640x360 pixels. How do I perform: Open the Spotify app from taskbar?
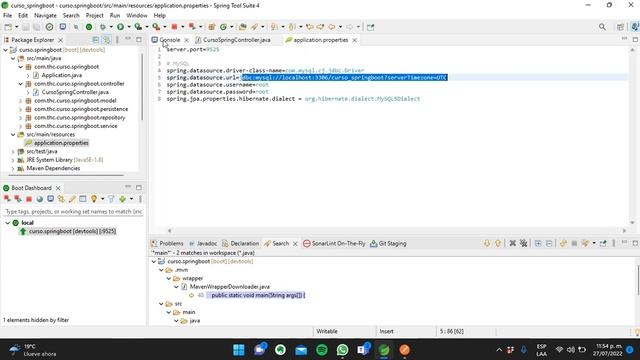(x=322, y=350)
